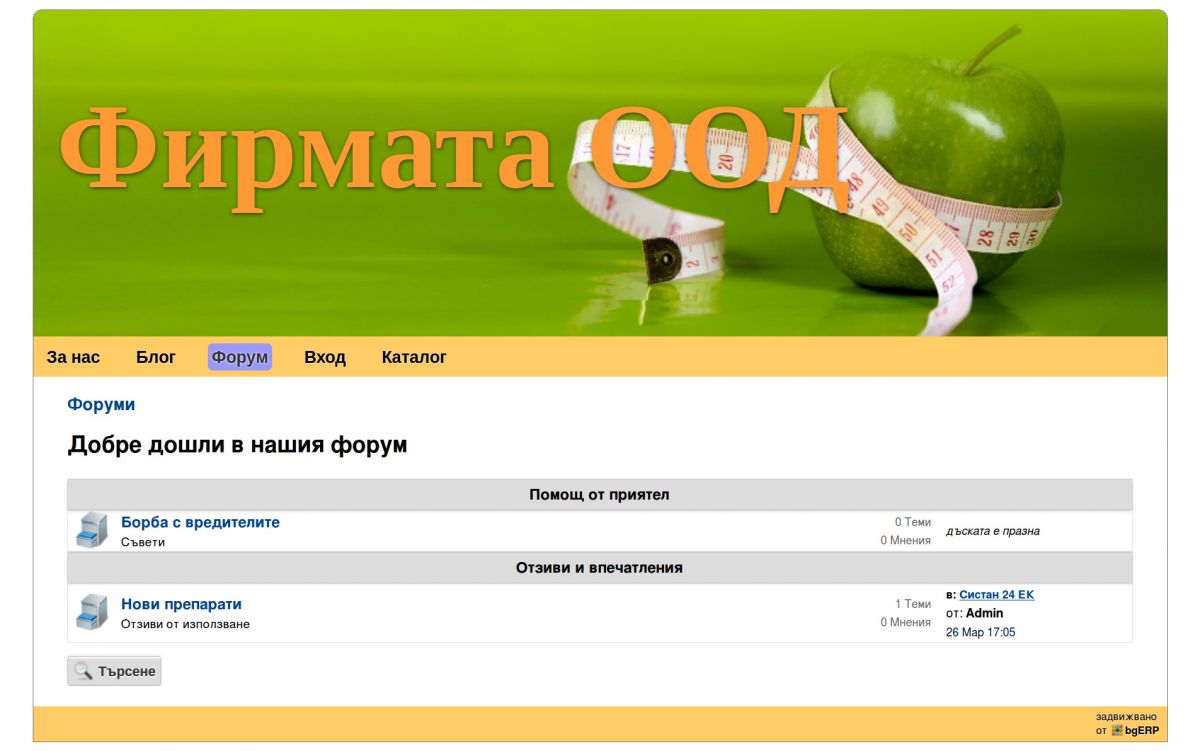Viewport: 1200px width, 751px height.
Task: Open the Блог menu item
Action: 156,357
